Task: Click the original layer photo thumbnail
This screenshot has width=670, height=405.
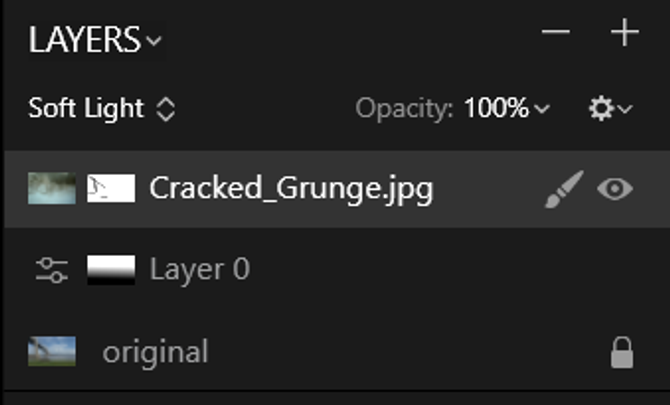Action: pyautogui.click(x=52, y=351)
